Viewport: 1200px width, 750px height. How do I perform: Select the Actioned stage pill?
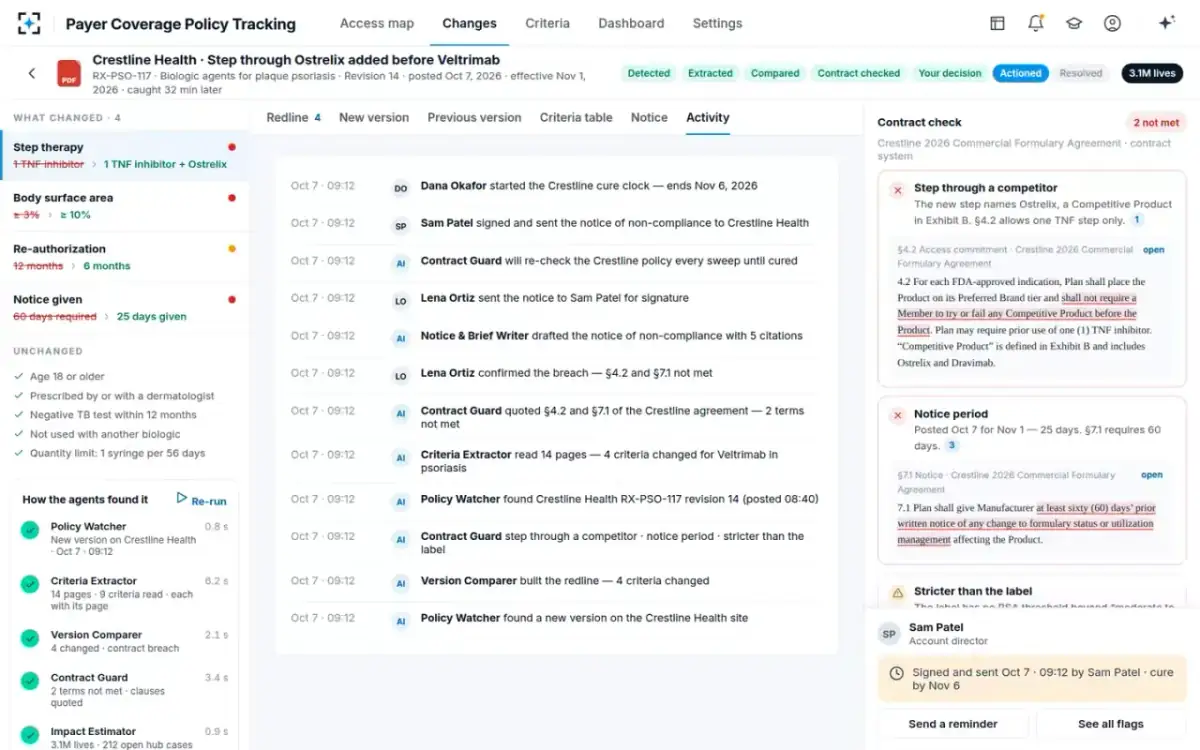(1021, 73)
